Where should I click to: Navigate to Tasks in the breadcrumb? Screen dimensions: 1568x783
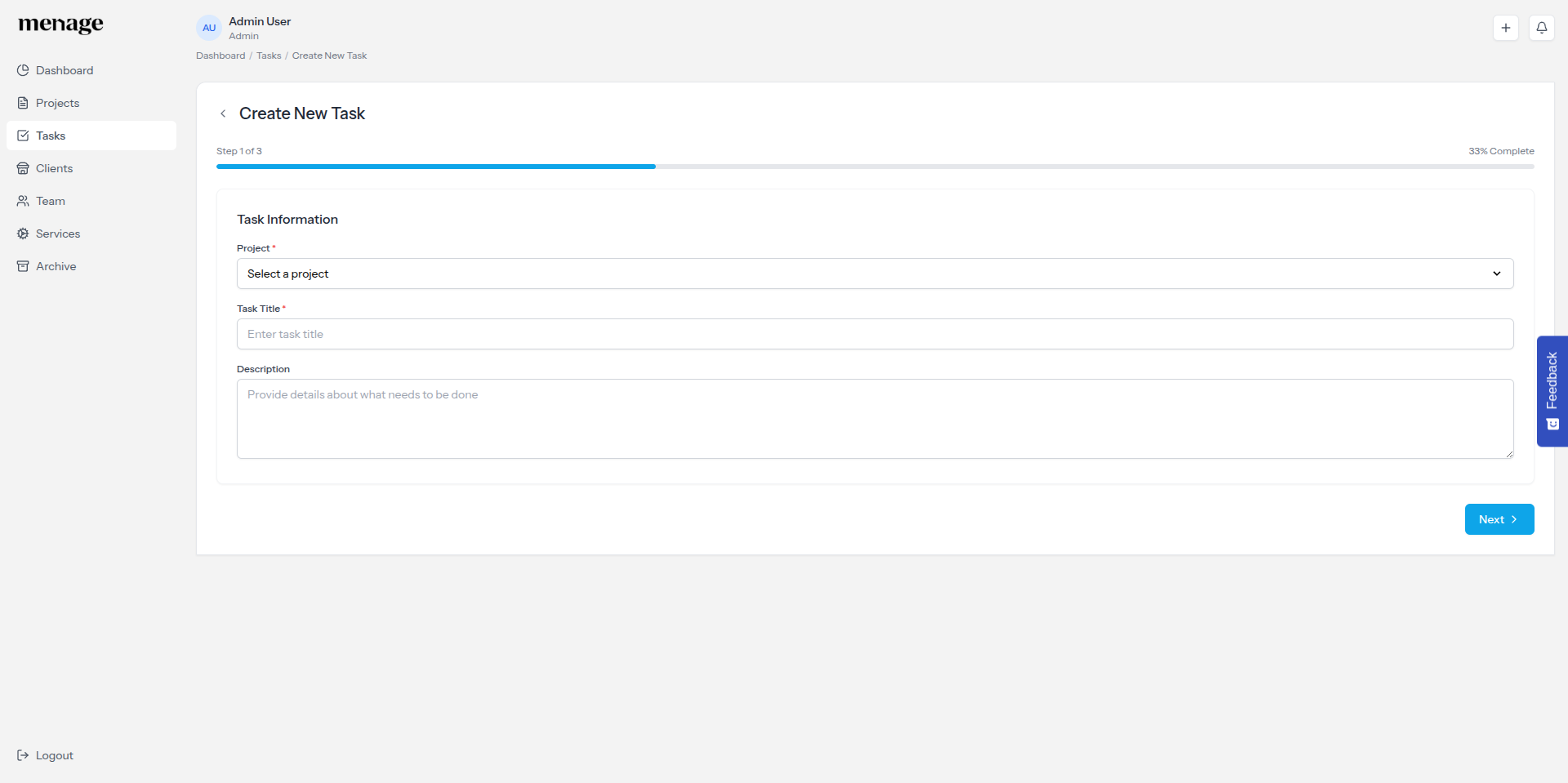click(269, 56)
